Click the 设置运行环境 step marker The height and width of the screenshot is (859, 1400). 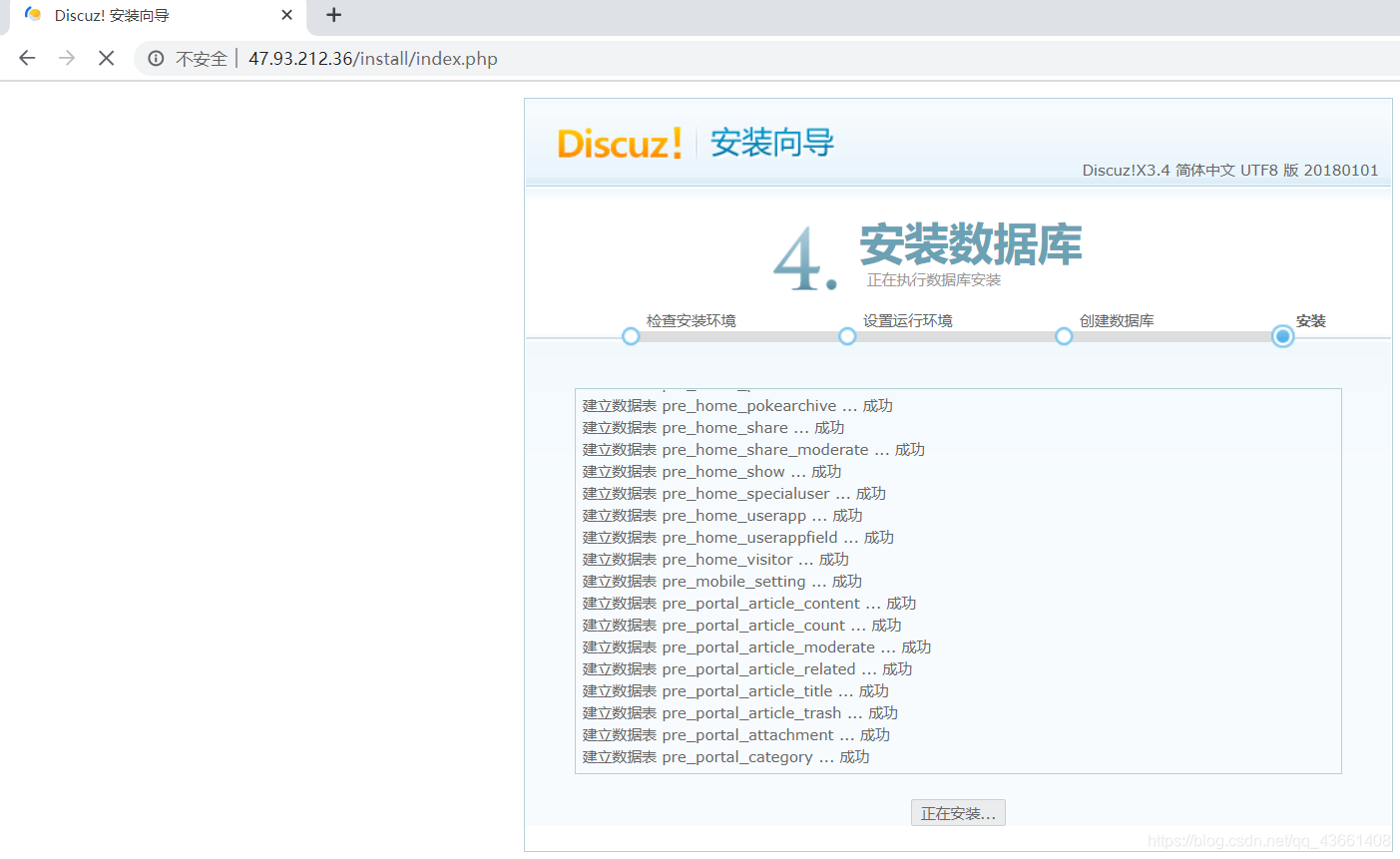(x=847, y=336)
